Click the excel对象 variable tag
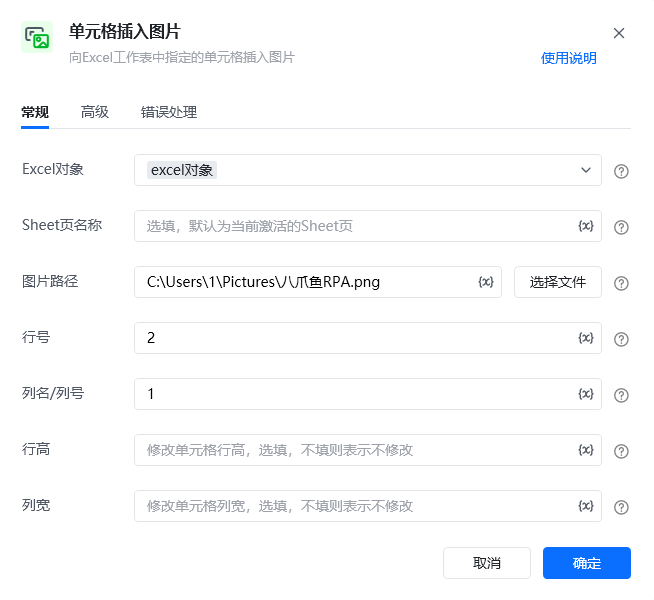 tap(182, 170)
